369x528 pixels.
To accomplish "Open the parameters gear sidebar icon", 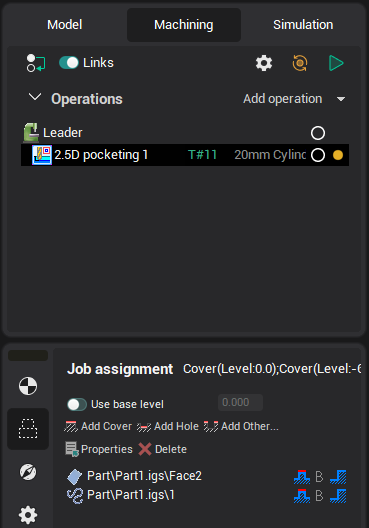I will pos(28,515).
